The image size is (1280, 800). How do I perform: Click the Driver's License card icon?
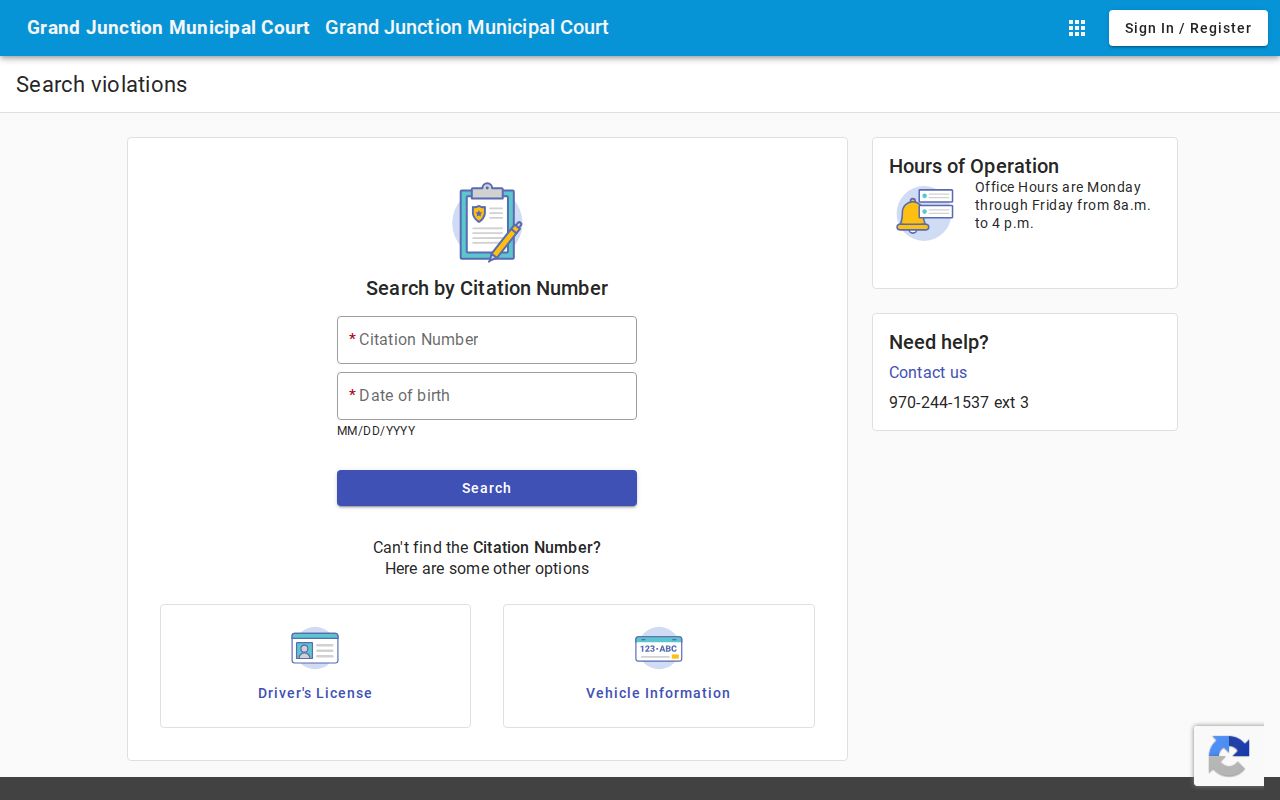pyautogui.click(x=315, y=648)
